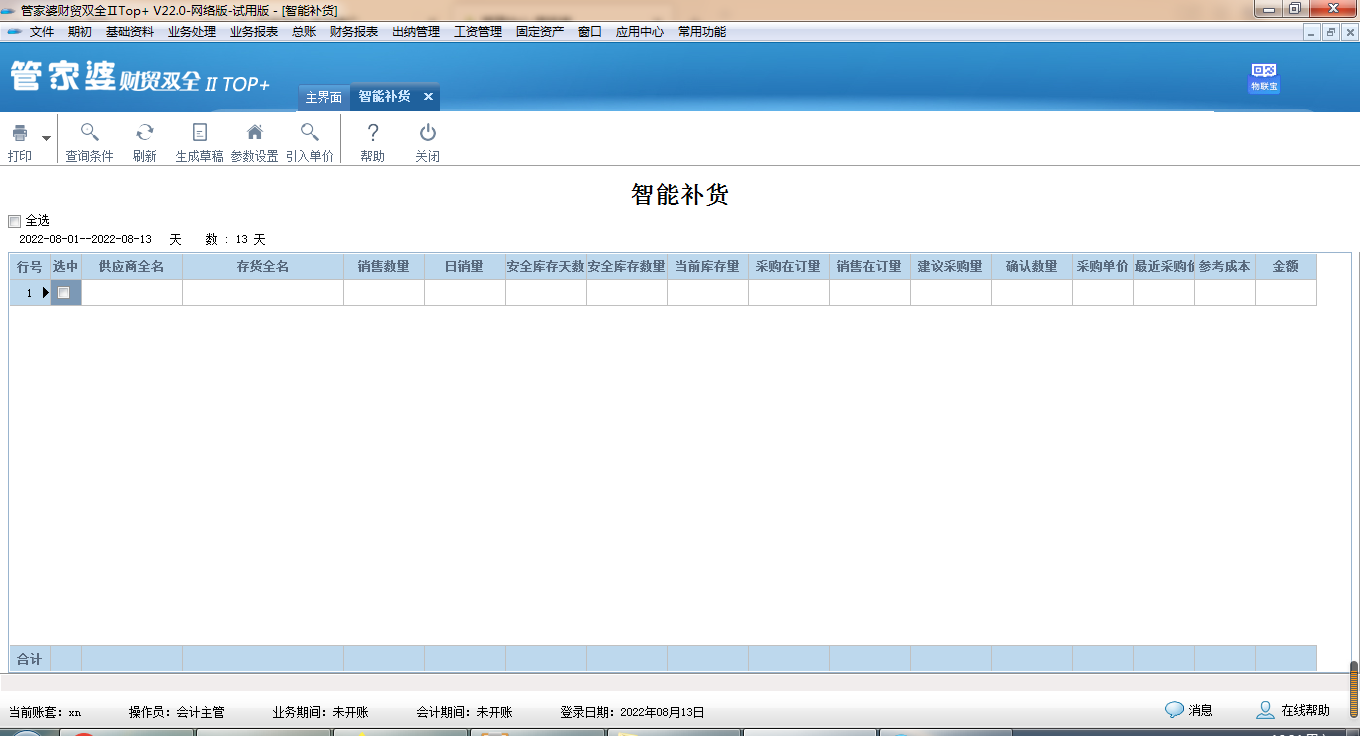The width and height of the screenshot is (1360, 736).
Task: Expand the Print button dropdown arrow
Action: (x=46, y=138)
